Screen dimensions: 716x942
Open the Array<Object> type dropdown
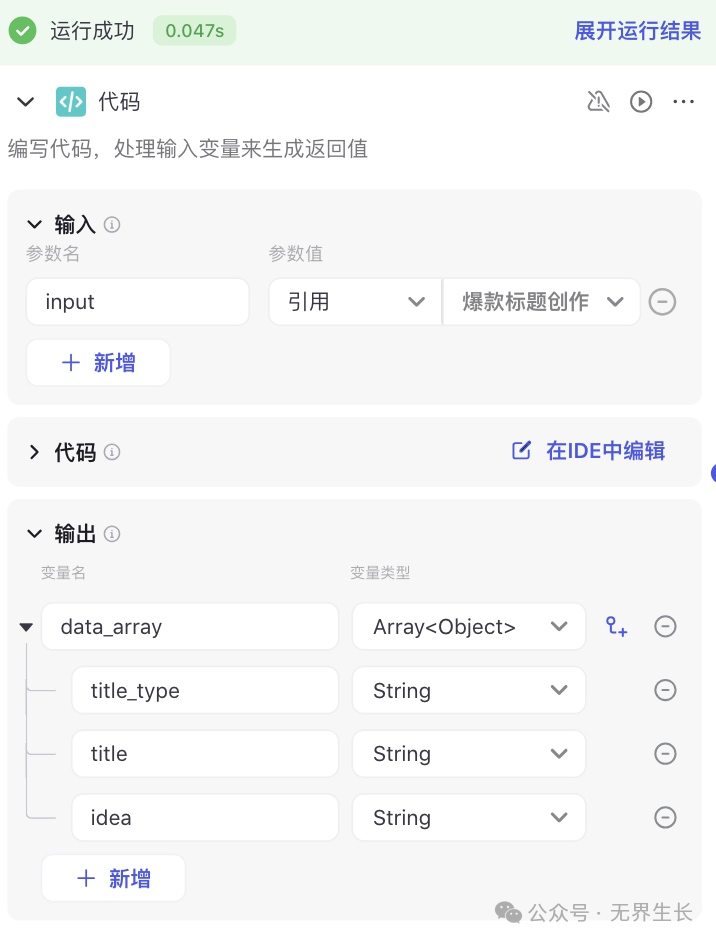[x=468, y=627]
